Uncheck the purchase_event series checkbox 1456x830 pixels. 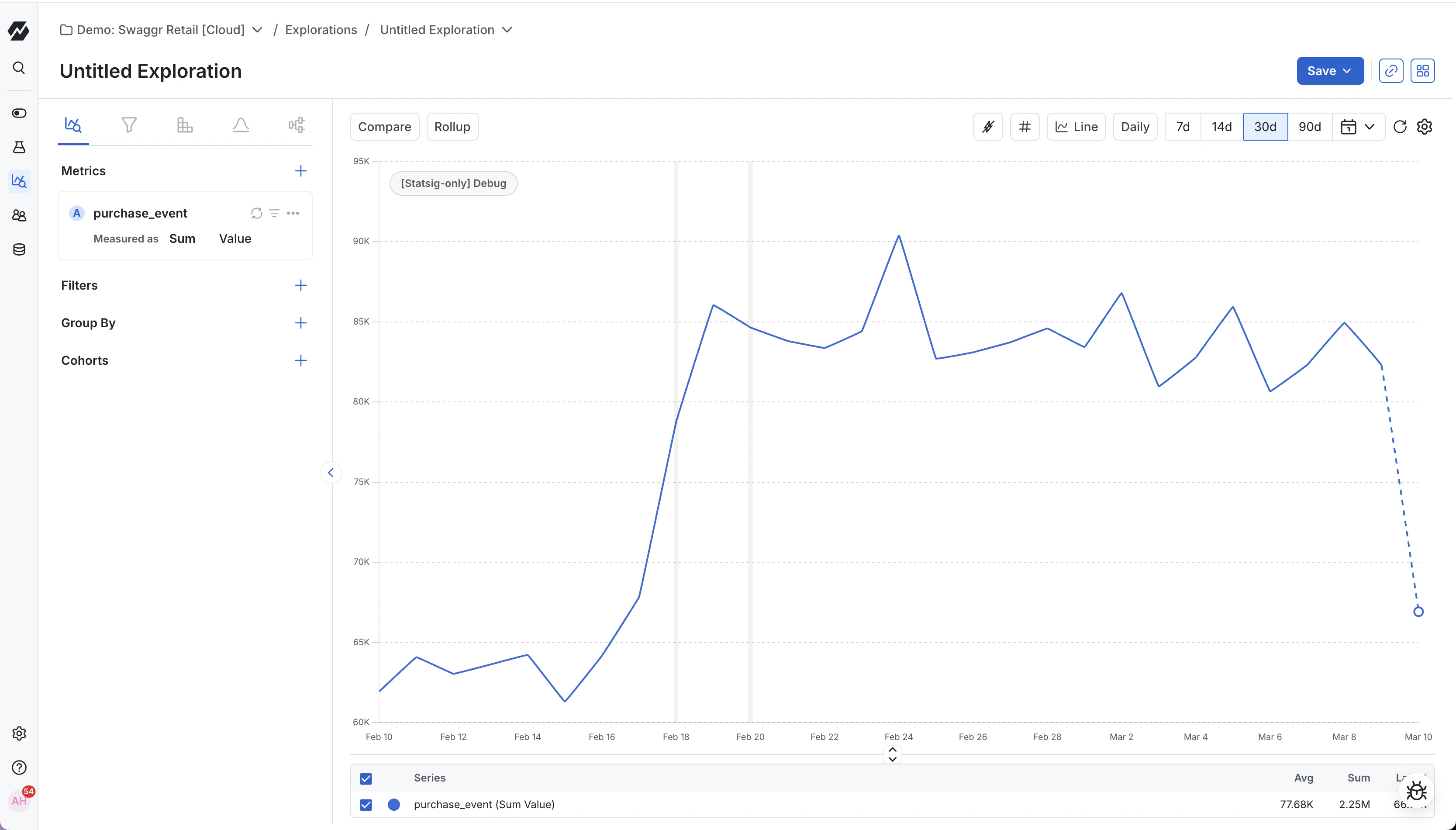click(365, 804)
